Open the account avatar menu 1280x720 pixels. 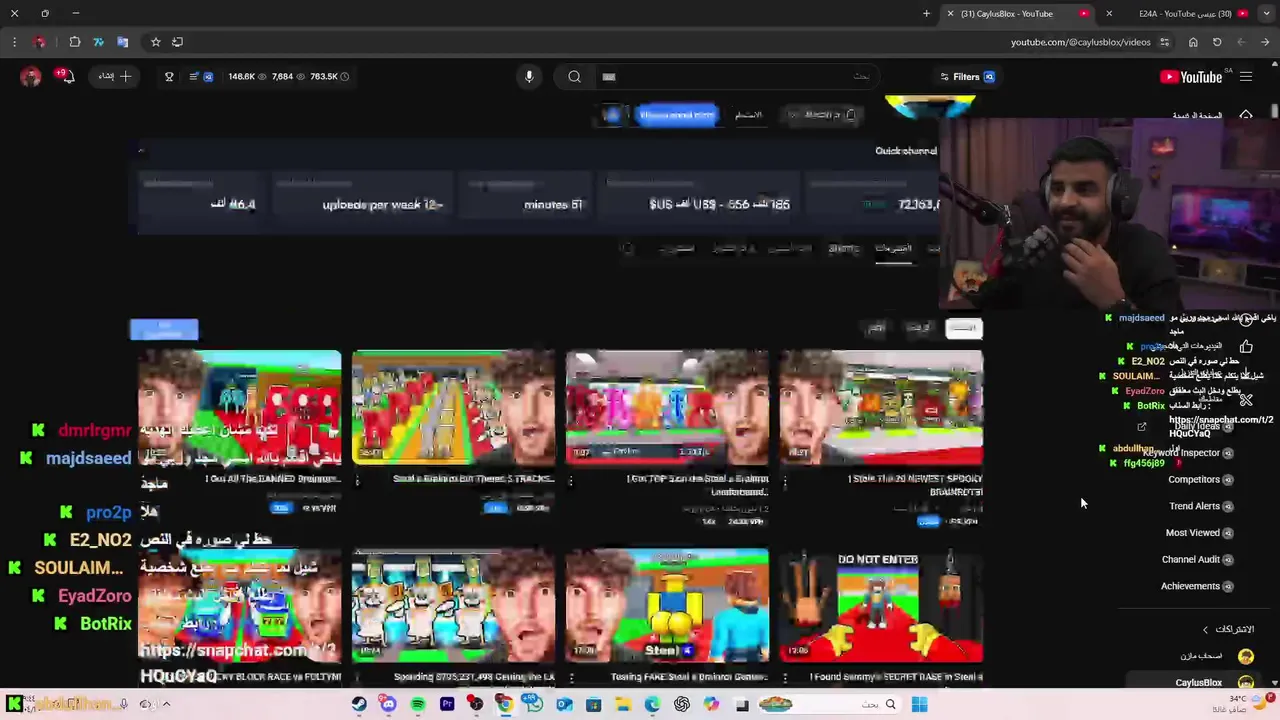31,77
